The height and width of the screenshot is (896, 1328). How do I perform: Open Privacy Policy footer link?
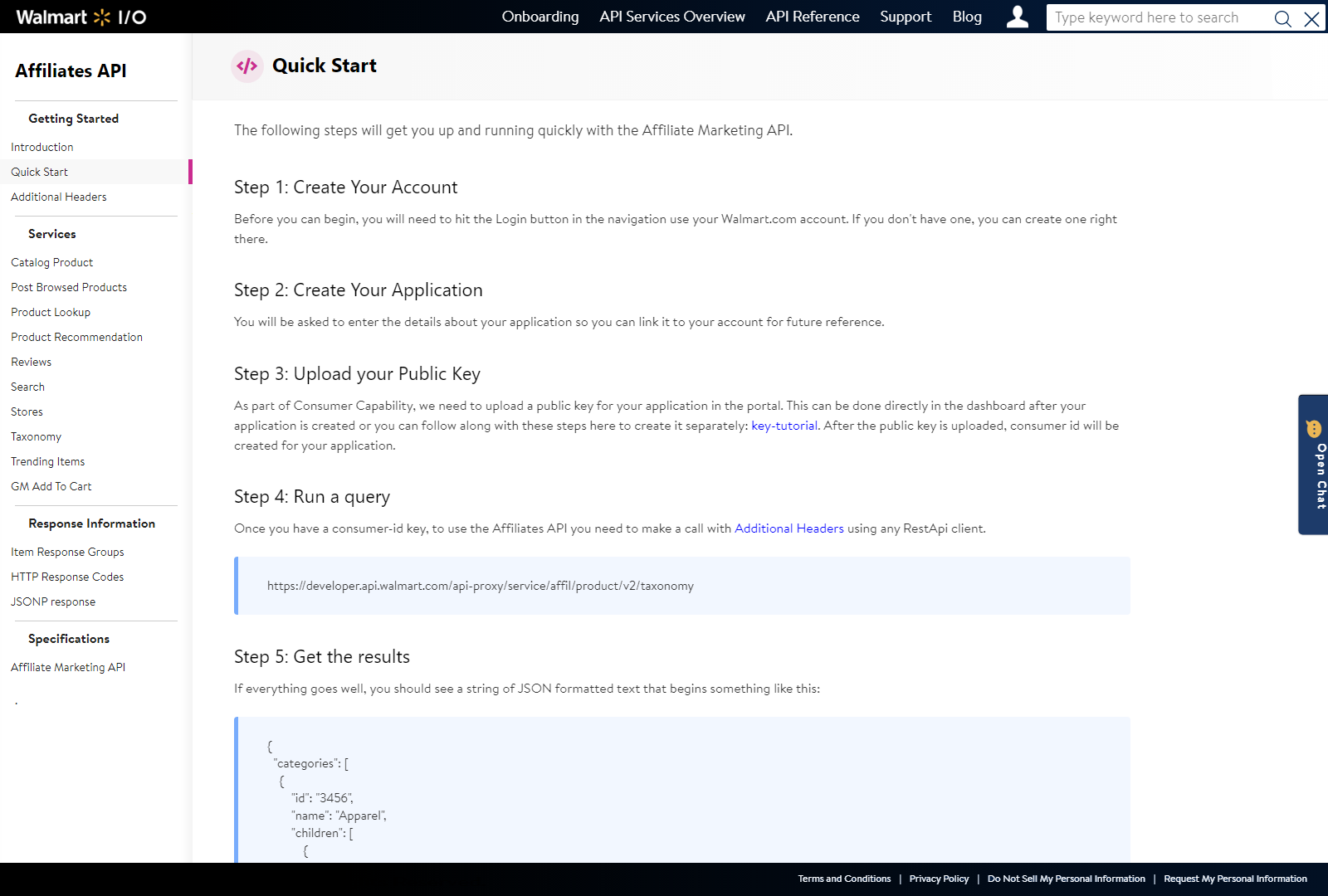[939, 879]
